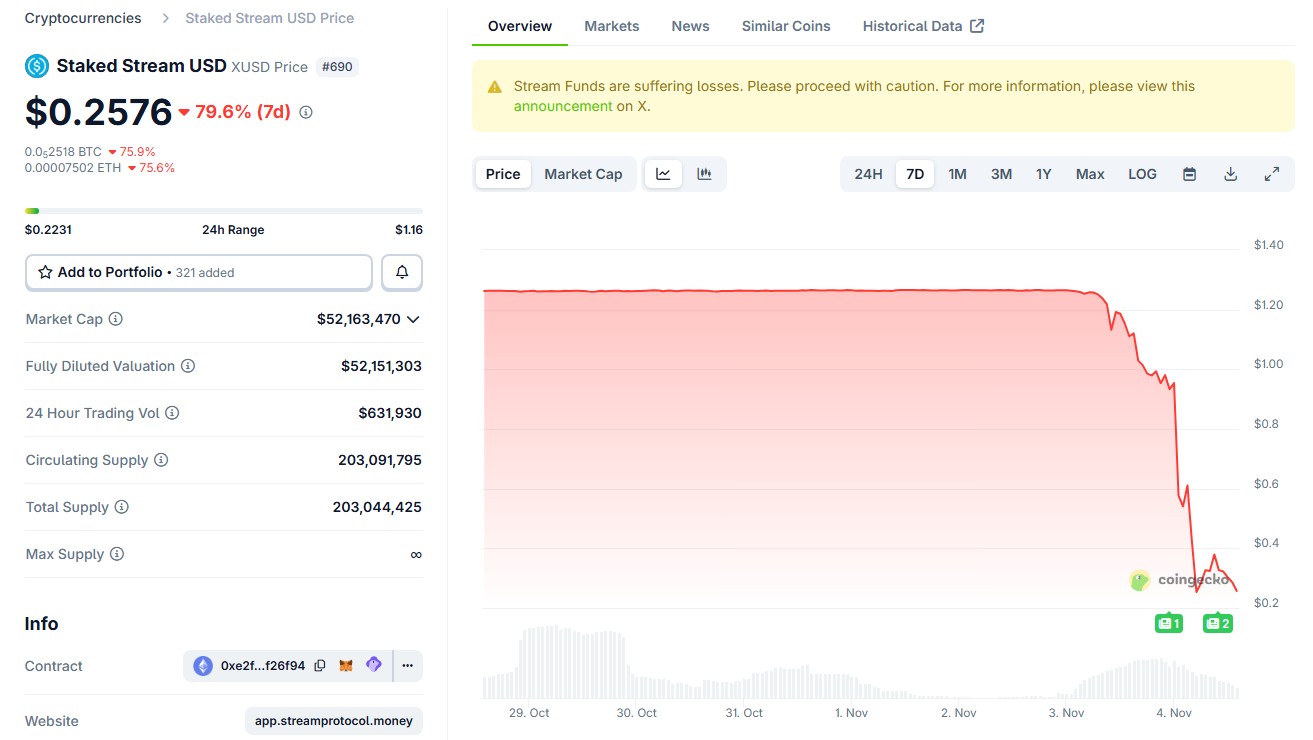The image size is (1313, 740).
Task: Toggle chart to Market Cap view
Action: pyautogui.click(x=583, y=174)
